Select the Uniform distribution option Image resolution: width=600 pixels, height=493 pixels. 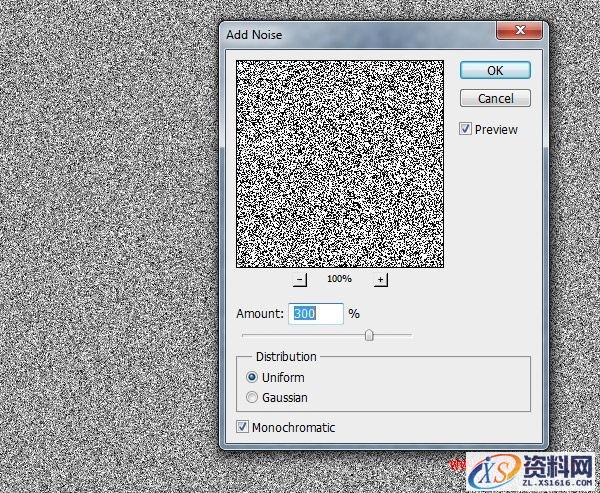click(252, 378)
